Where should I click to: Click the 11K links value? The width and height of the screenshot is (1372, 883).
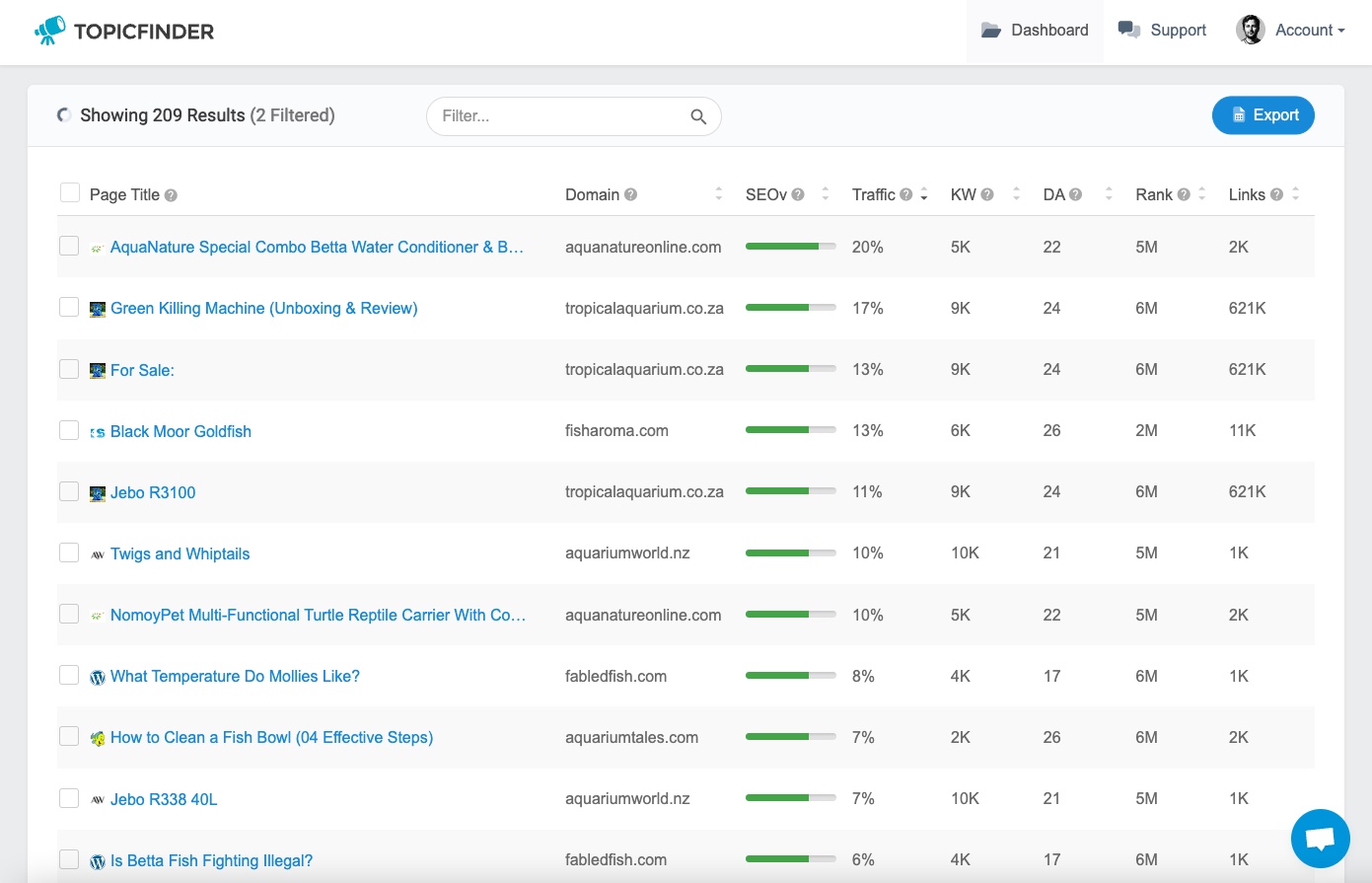[x=1242, y=430]
